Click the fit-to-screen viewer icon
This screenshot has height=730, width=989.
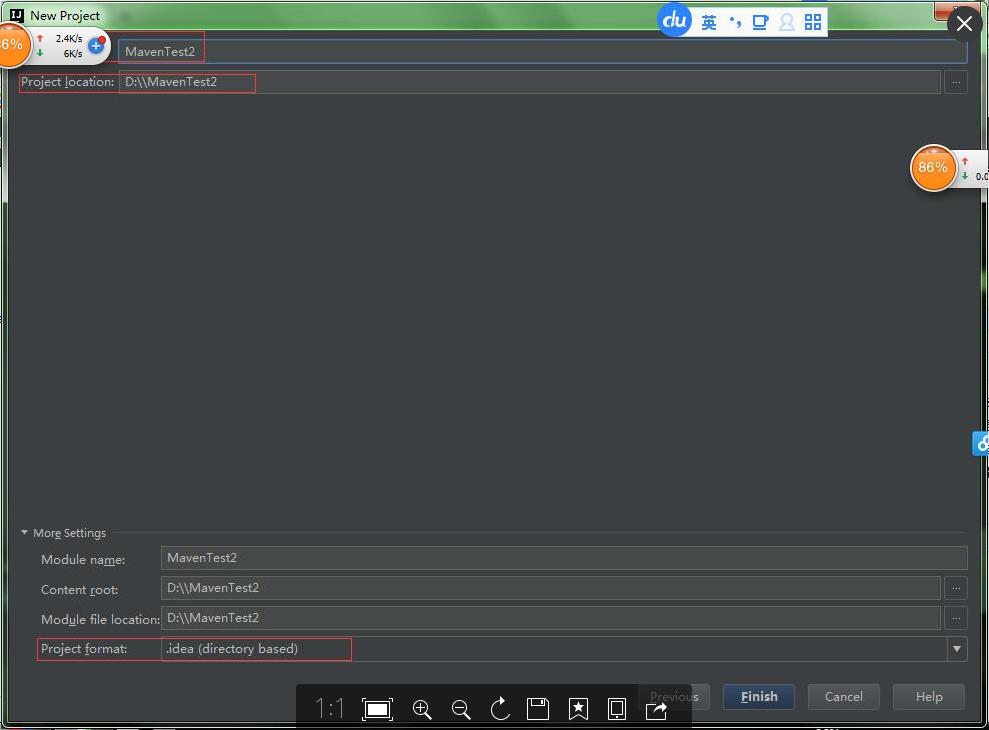point(377,709)
